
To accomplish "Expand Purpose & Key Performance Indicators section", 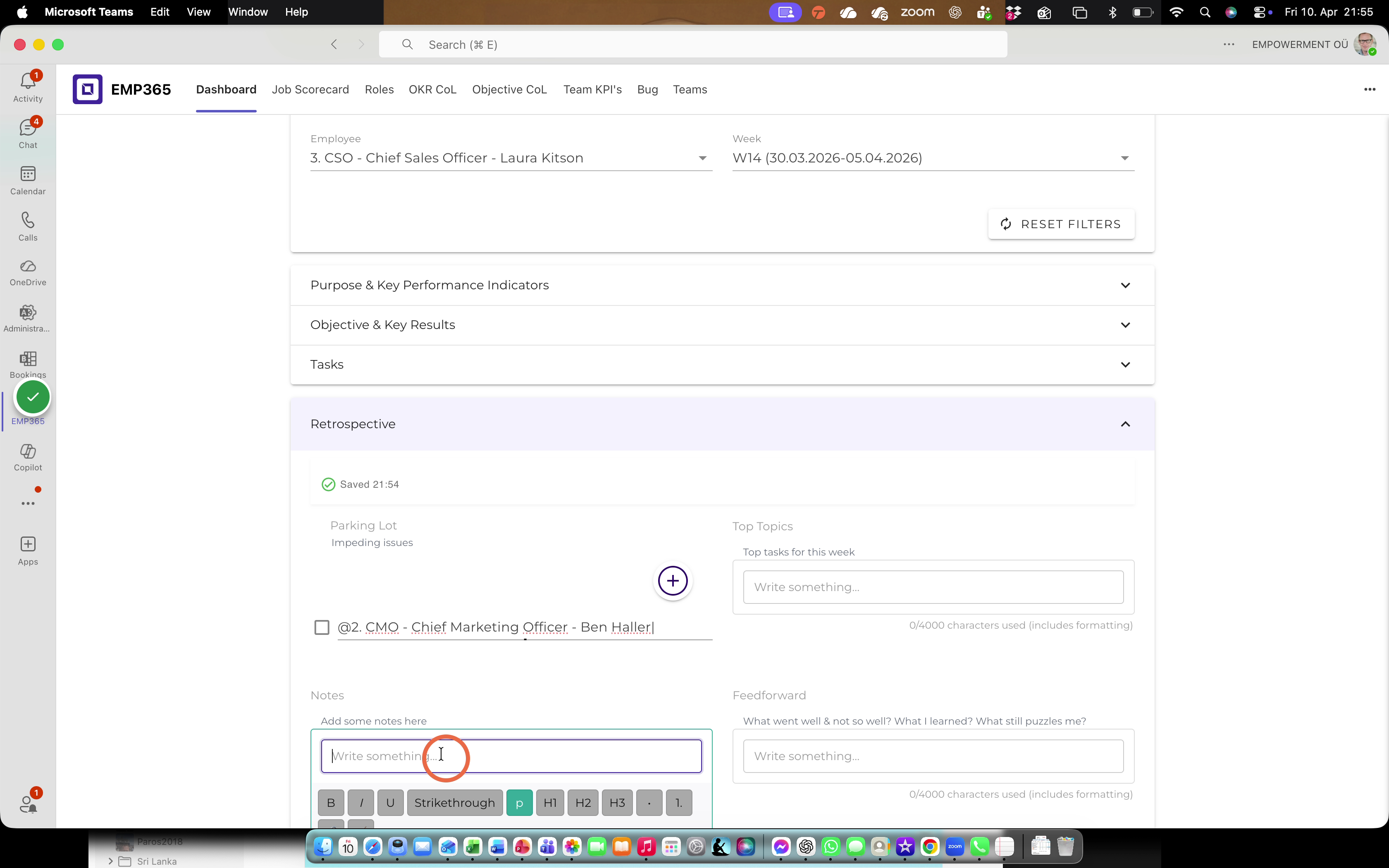I will [722, 285].
